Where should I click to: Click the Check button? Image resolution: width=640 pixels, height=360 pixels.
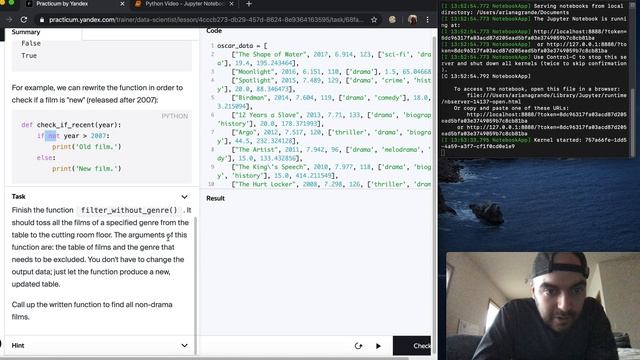pyautogui.click(x=412, y=346)
